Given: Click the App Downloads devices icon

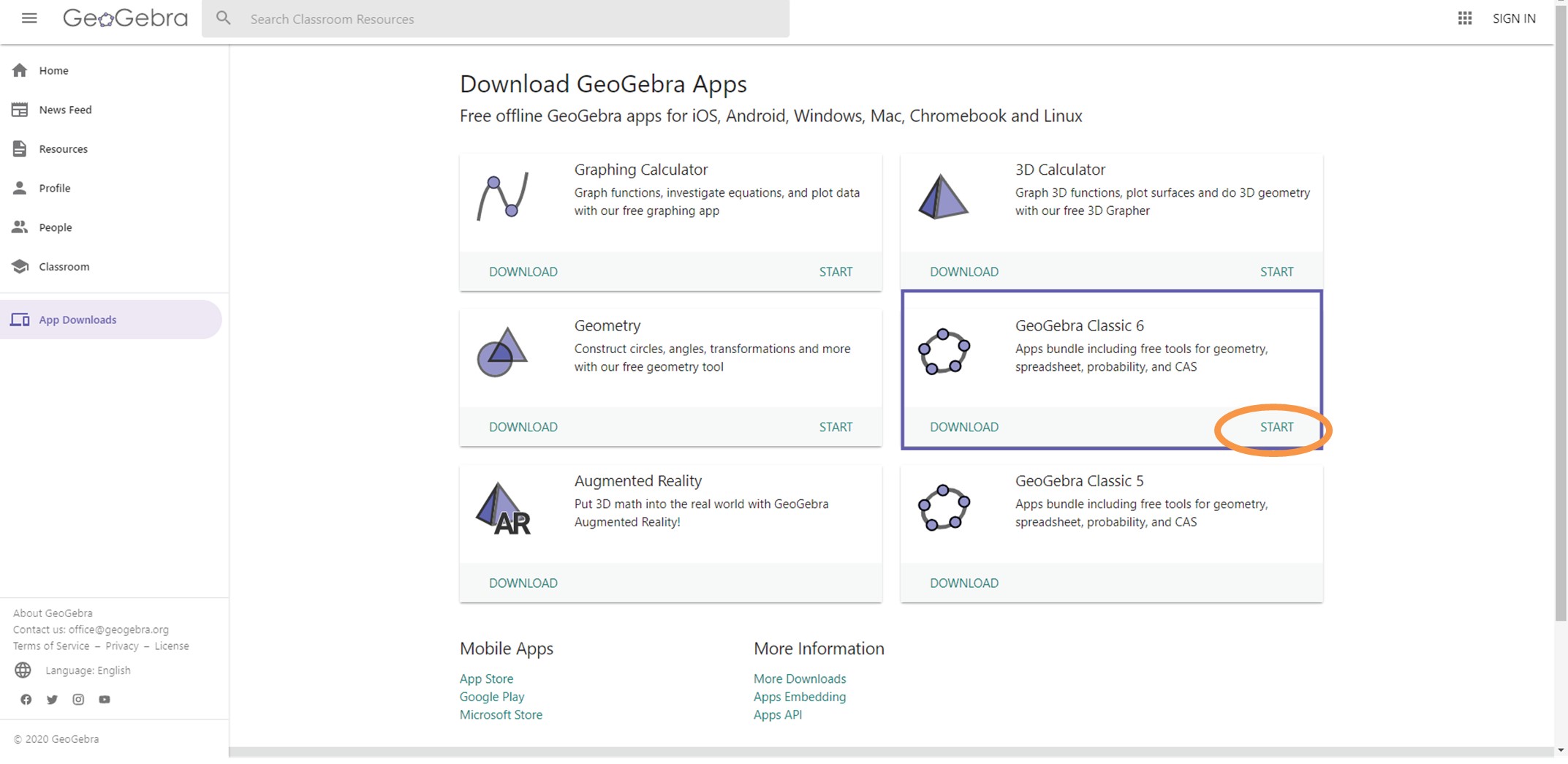Looking at the screenshot, I should 20,319.
